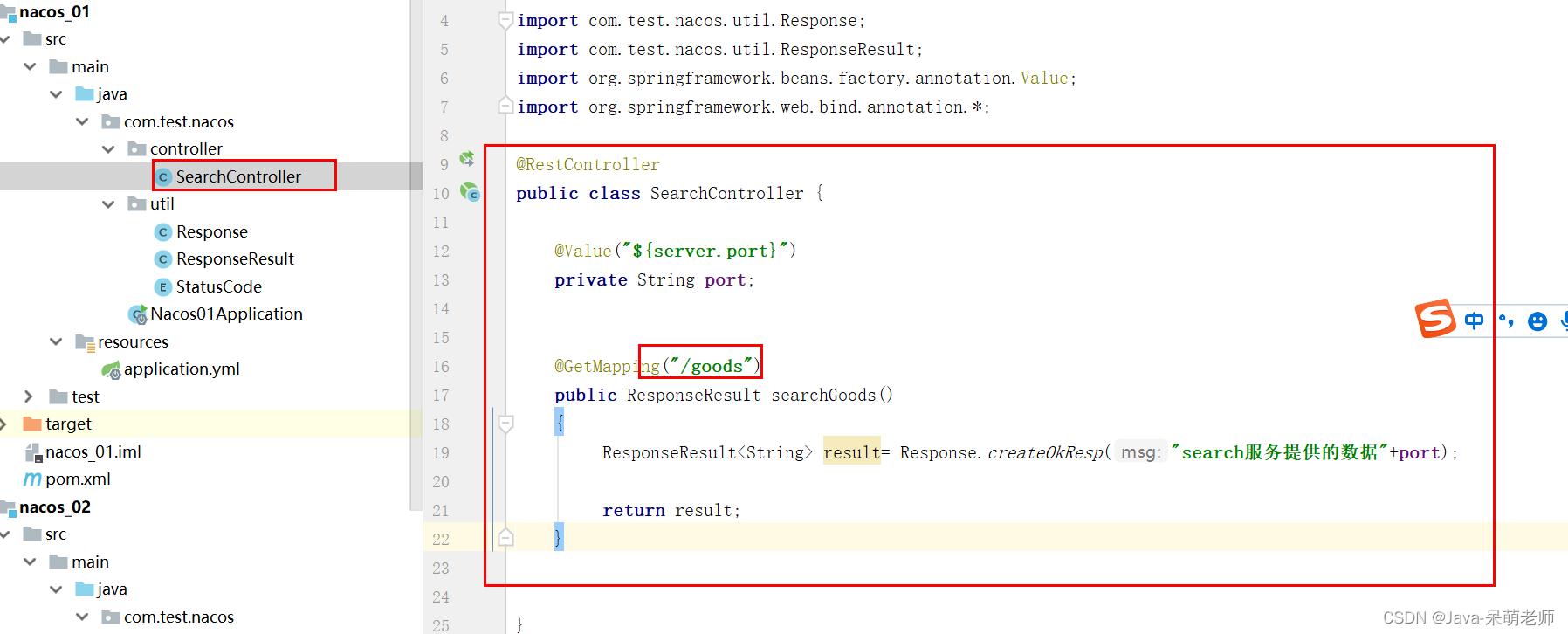Open ResponseResult class in util package

(x=235, y=258)
